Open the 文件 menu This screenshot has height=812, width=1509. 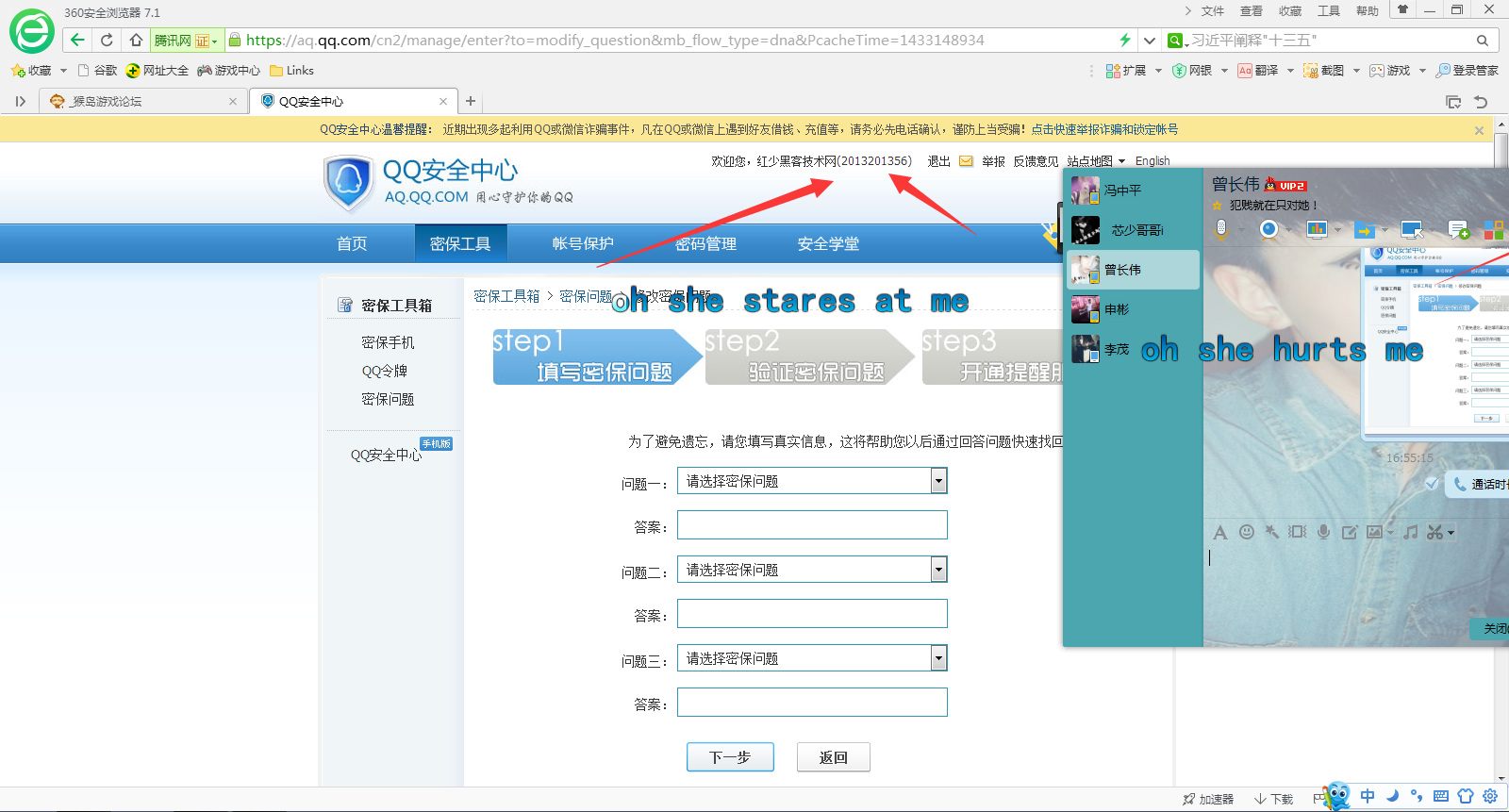point(1212,11)
